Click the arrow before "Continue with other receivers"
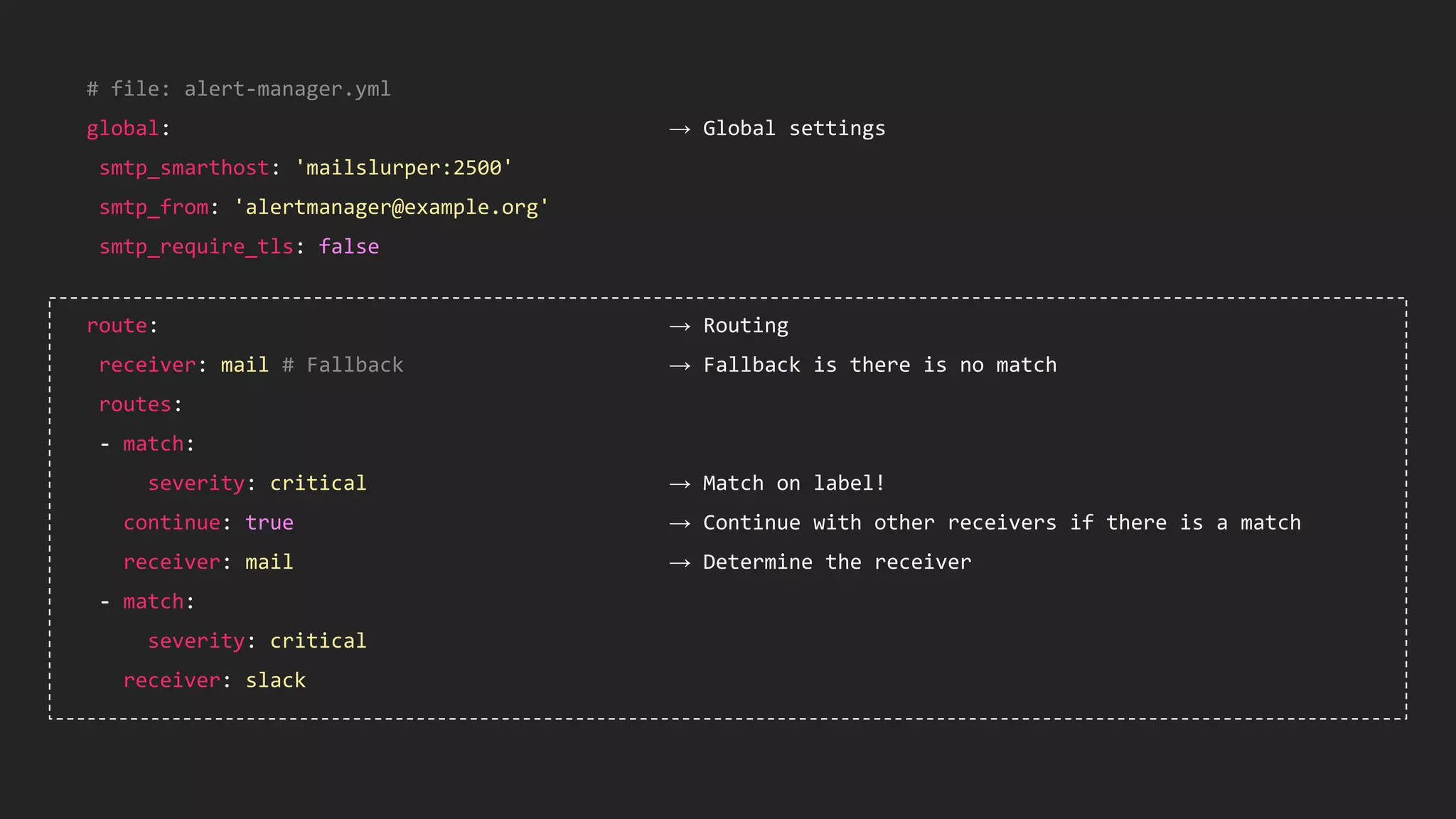 (680, 524)
